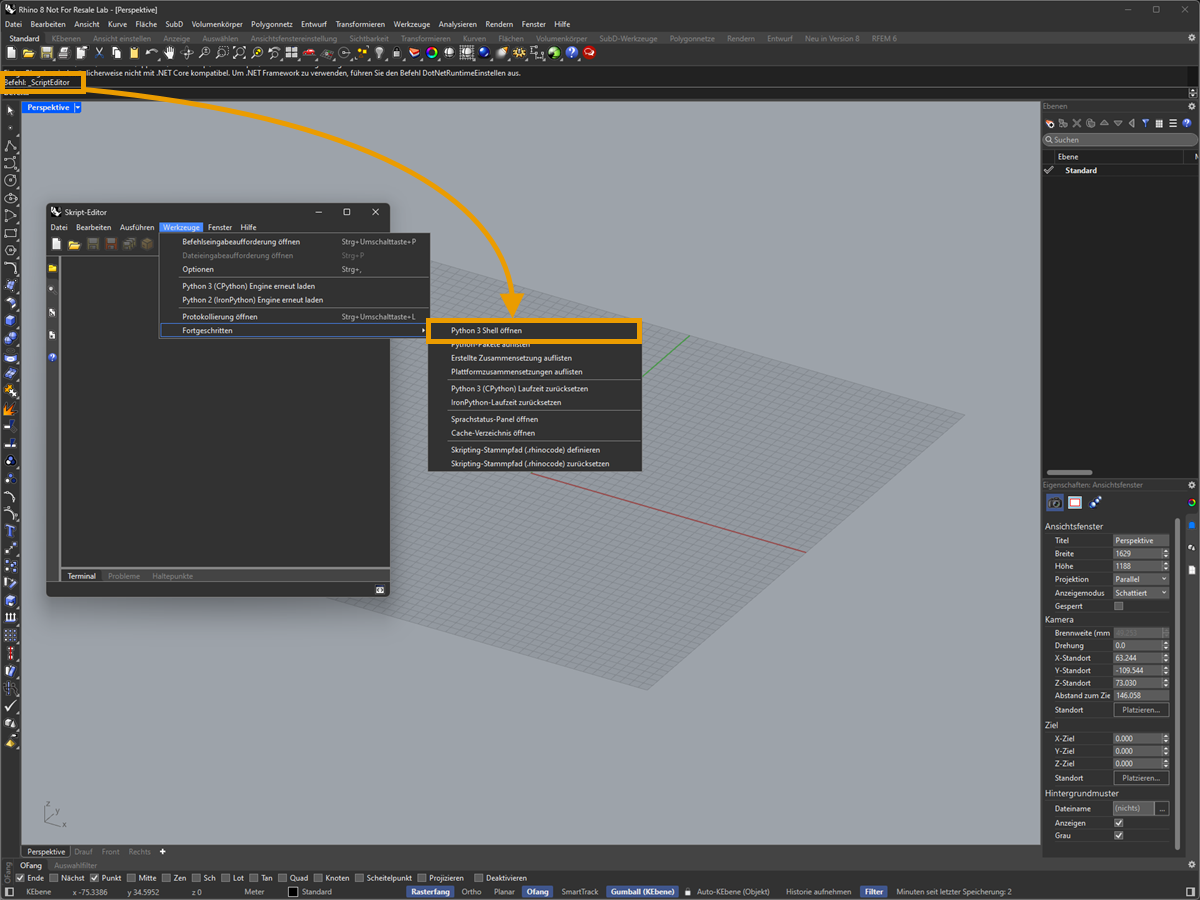Select the Save file icon
Image resolution: width=1200 pixels, height=900 pixels.
46,53
